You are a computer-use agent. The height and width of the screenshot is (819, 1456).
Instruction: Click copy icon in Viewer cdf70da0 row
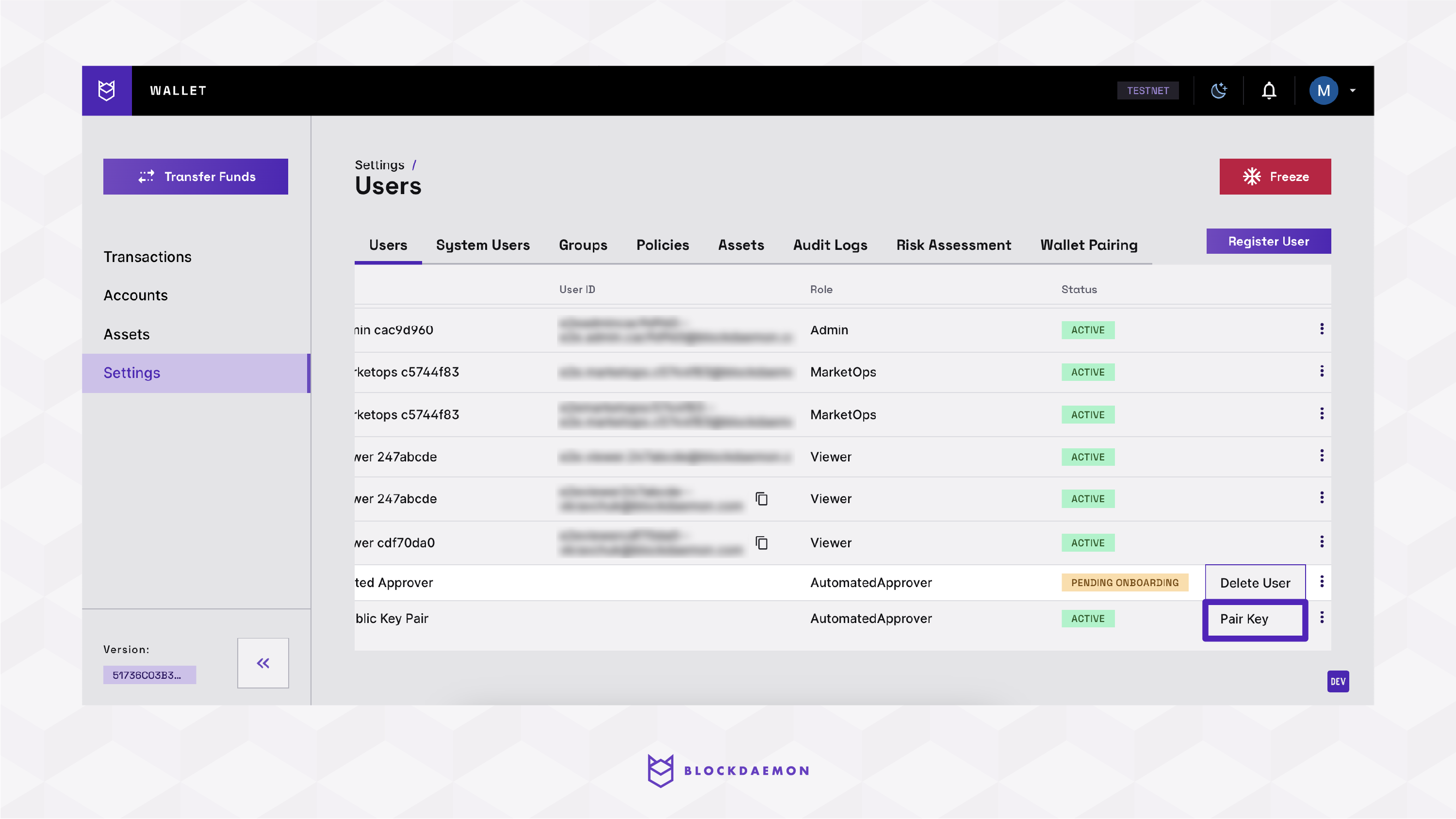pyautogui.click(x=761, y=542)
